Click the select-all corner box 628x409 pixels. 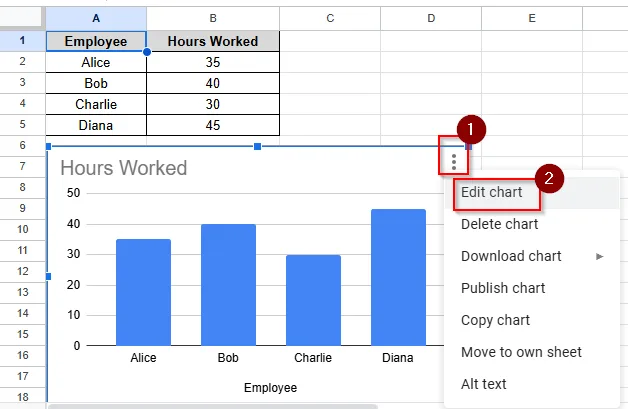20,18
